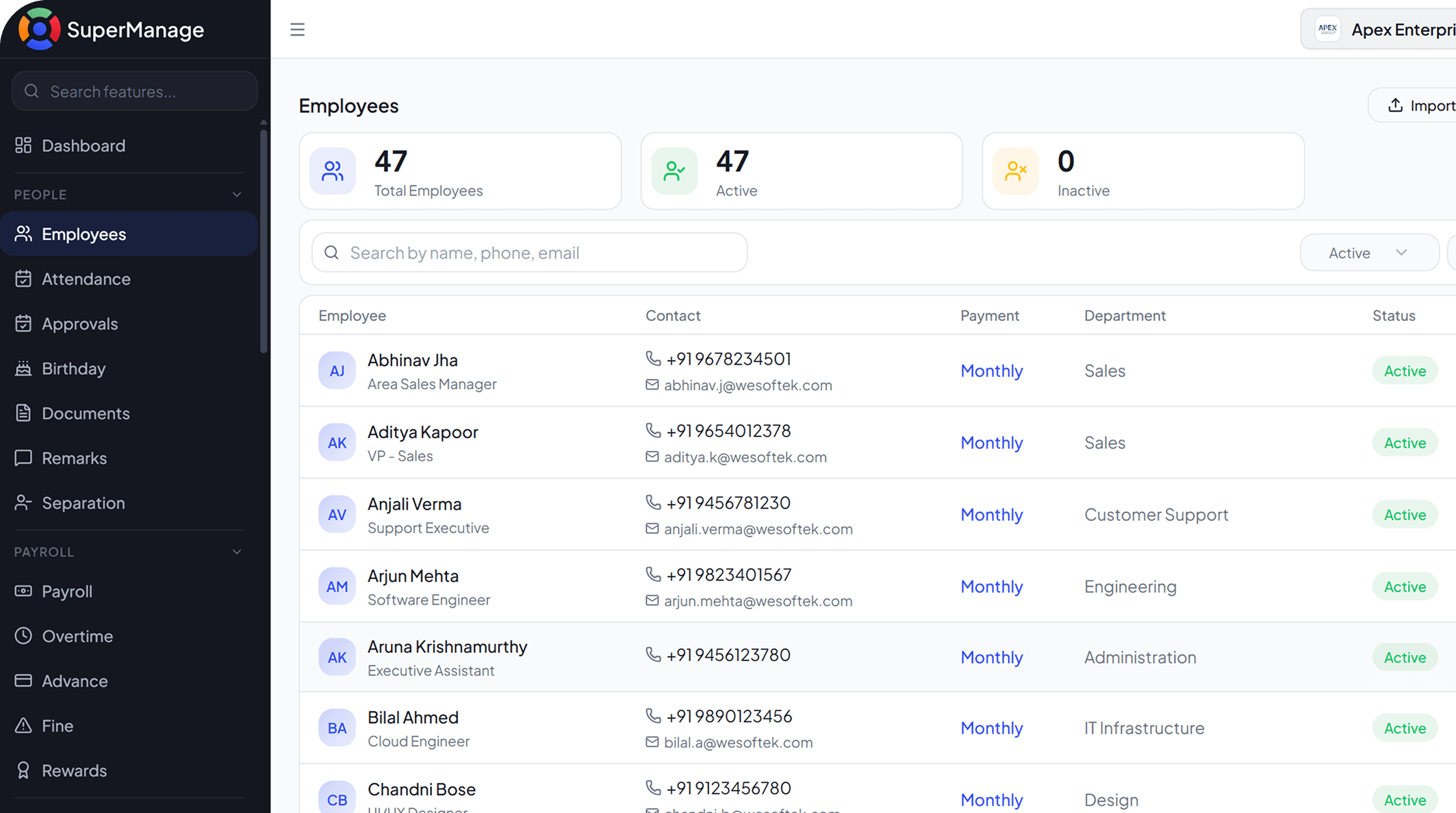This screenshot has height=813, width=1456.
Task: Click the Department column header
Action: [x=1125, y=315]
